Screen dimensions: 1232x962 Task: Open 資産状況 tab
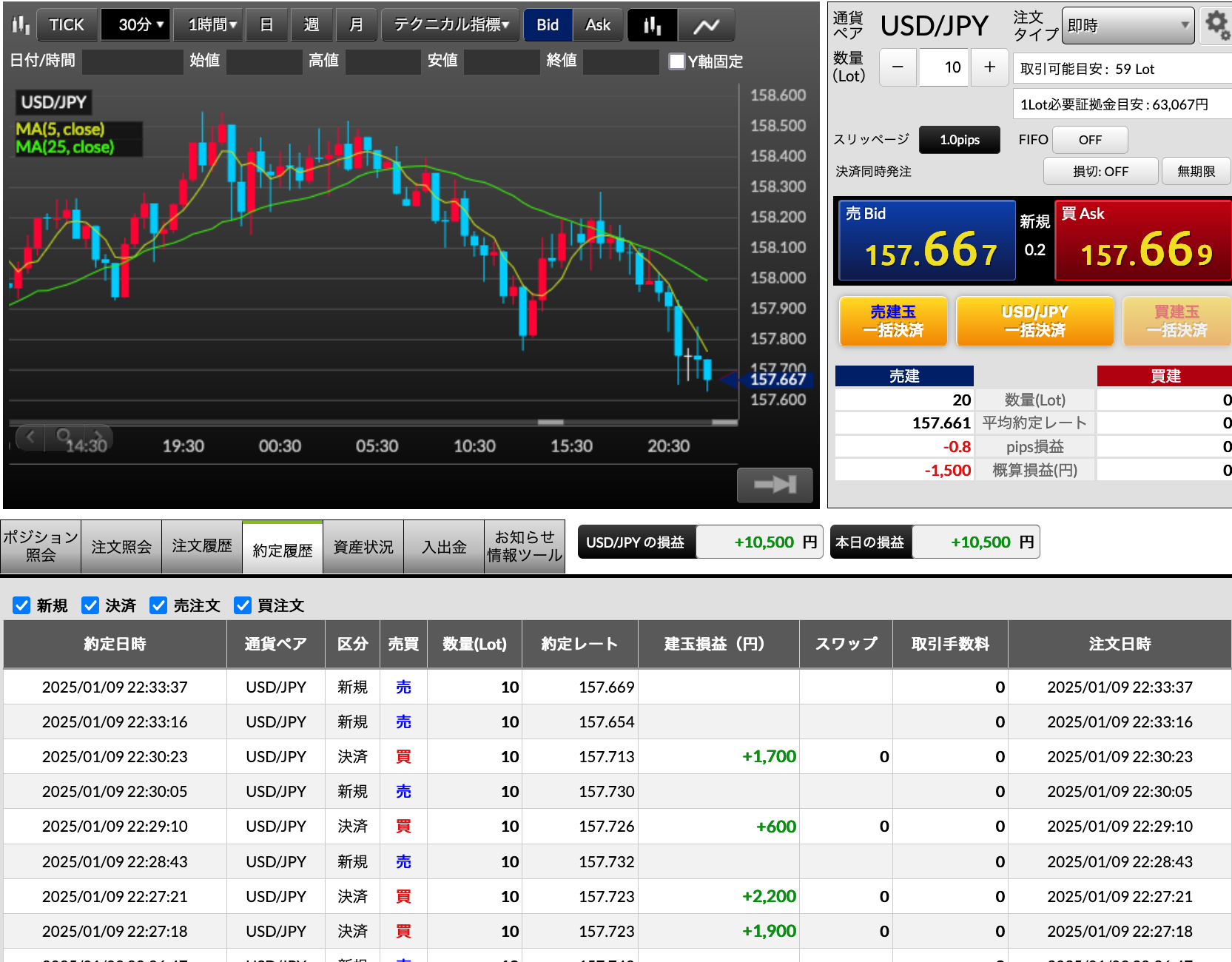point(363,547)
